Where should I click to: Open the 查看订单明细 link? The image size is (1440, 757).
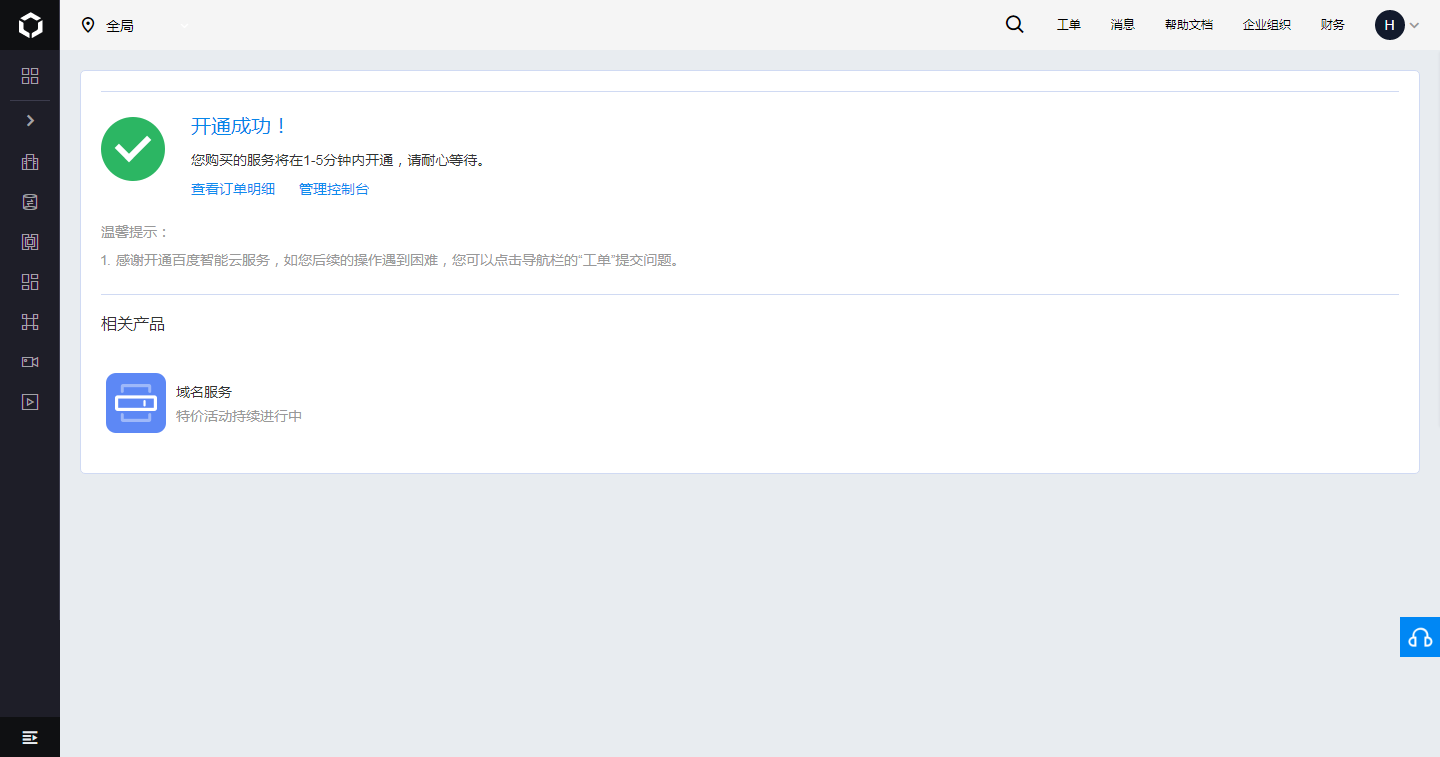[233, 189]
